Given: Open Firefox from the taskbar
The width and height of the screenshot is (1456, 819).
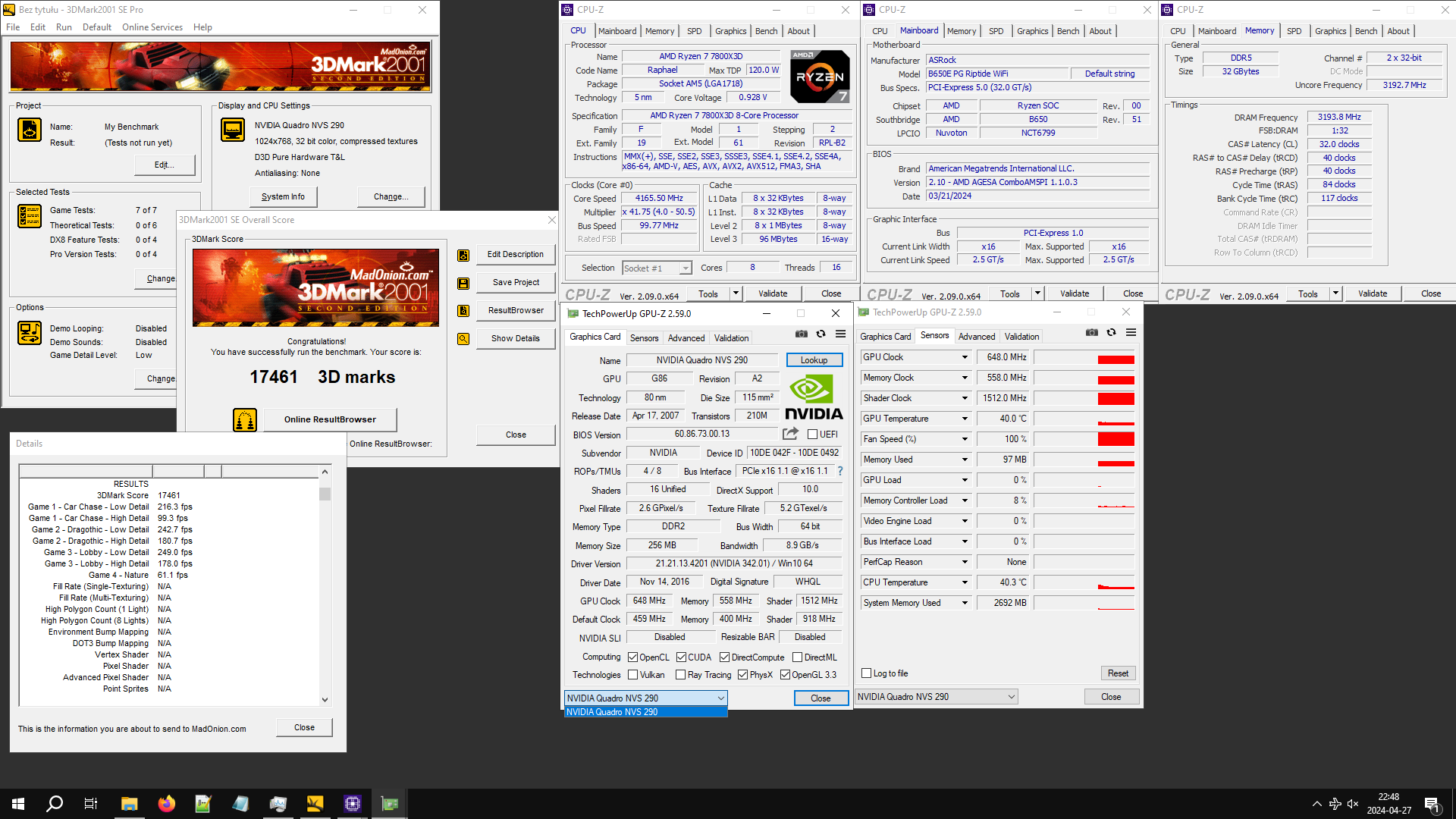Looking at the screenshot, I should pos(166,804).
